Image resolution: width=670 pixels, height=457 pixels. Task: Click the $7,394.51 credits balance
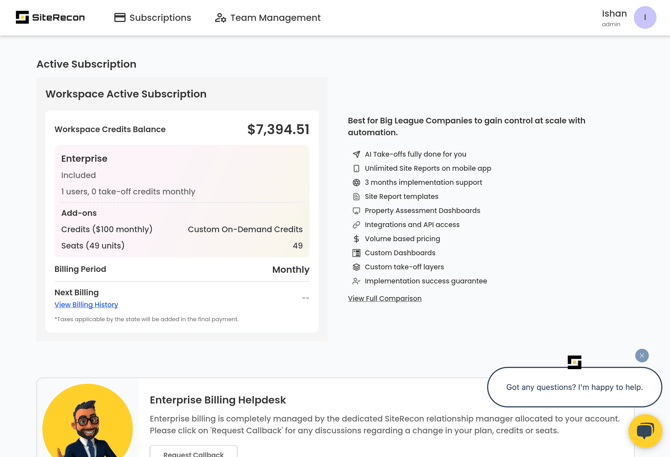point(278,129)
